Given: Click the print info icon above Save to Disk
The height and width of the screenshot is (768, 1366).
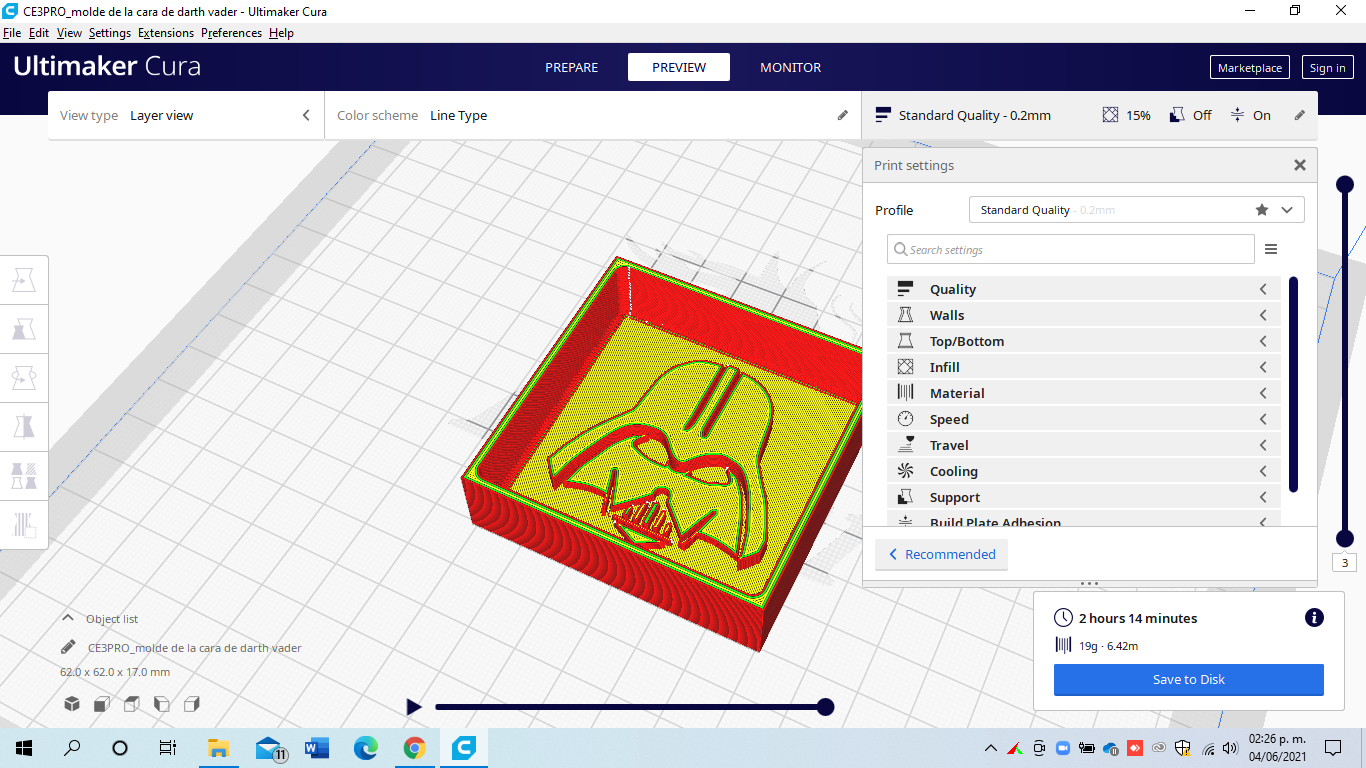Looking at the screenshot, I should [x=1315, y=618].
